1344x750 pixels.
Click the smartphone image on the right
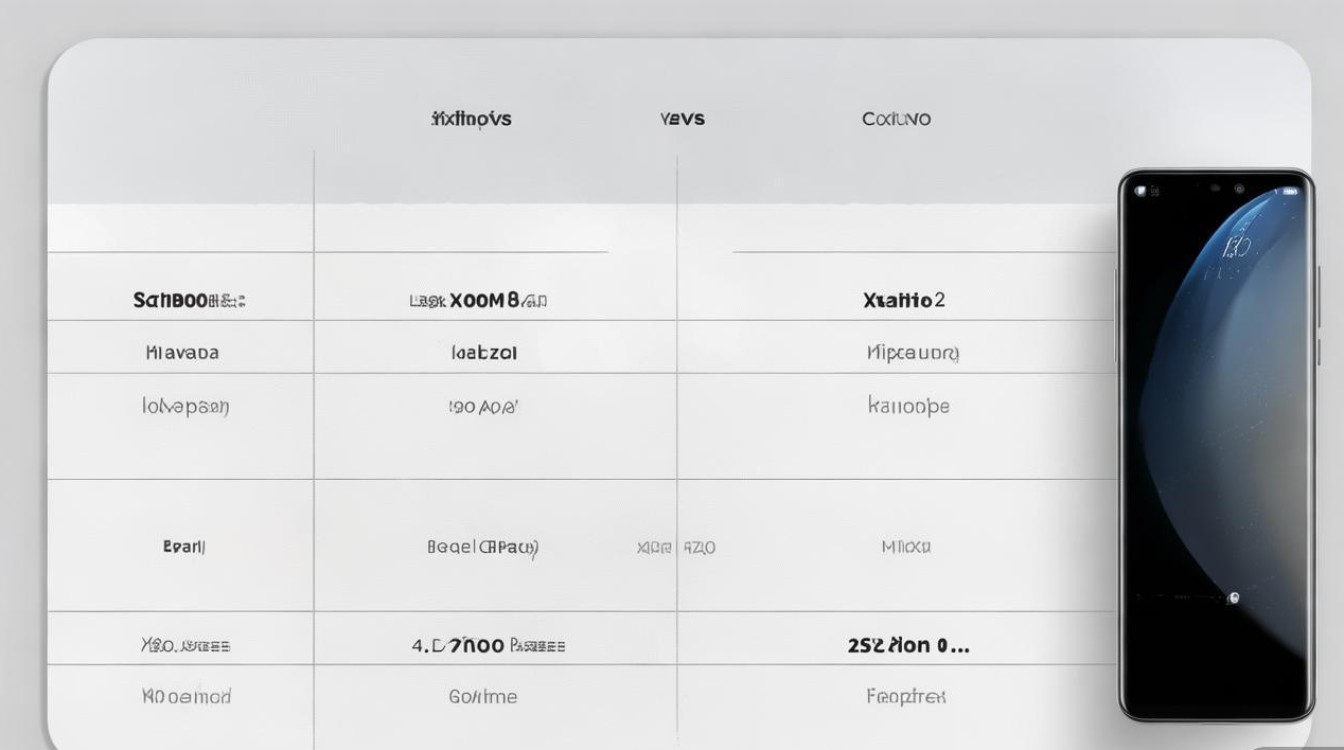[x=1215, y=445]
